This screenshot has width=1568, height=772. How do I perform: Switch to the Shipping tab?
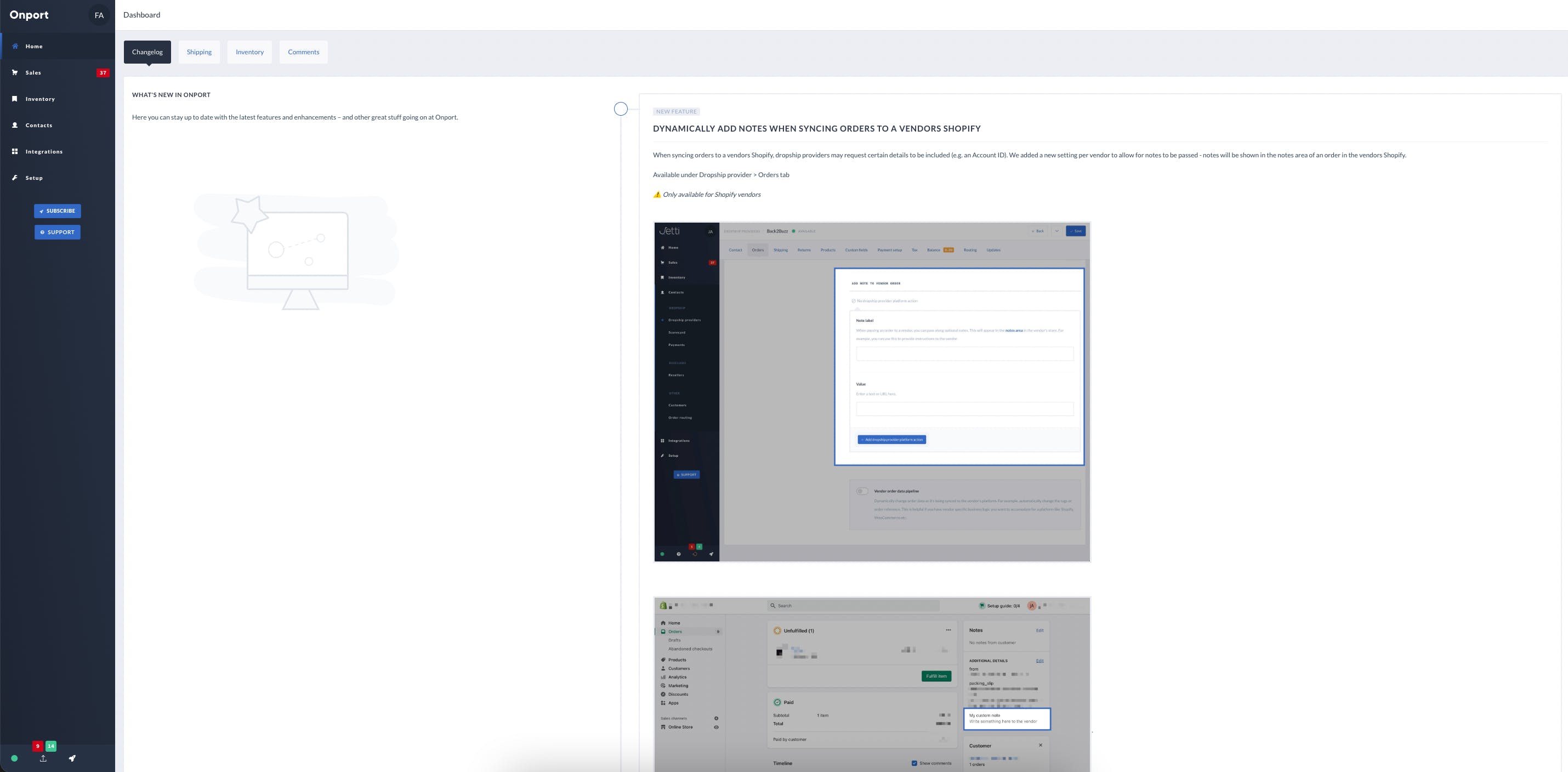199,52
